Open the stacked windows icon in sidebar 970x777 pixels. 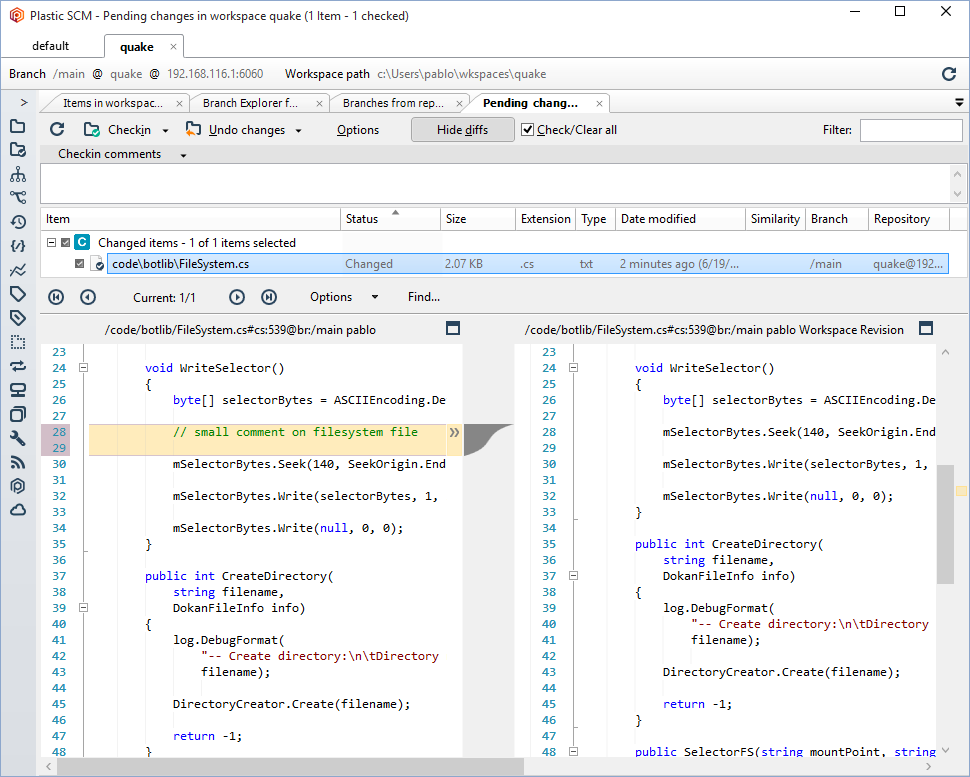point(18,414)
